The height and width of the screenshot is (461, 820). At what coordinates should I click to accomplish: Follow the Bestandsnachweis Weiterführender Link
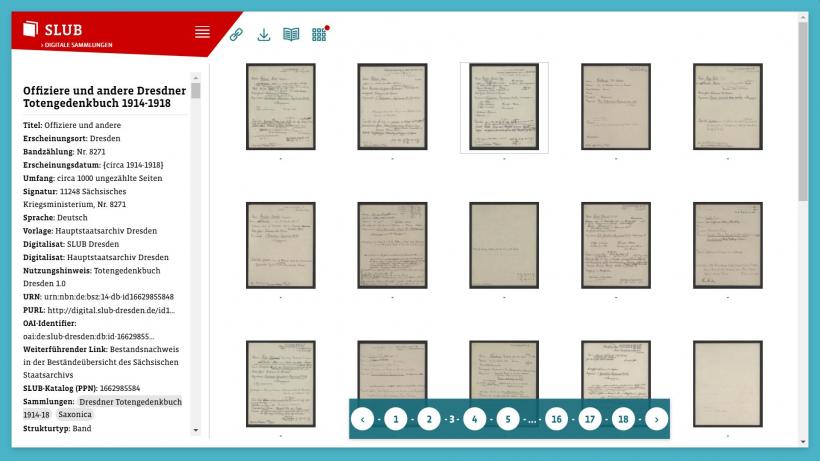101,362
